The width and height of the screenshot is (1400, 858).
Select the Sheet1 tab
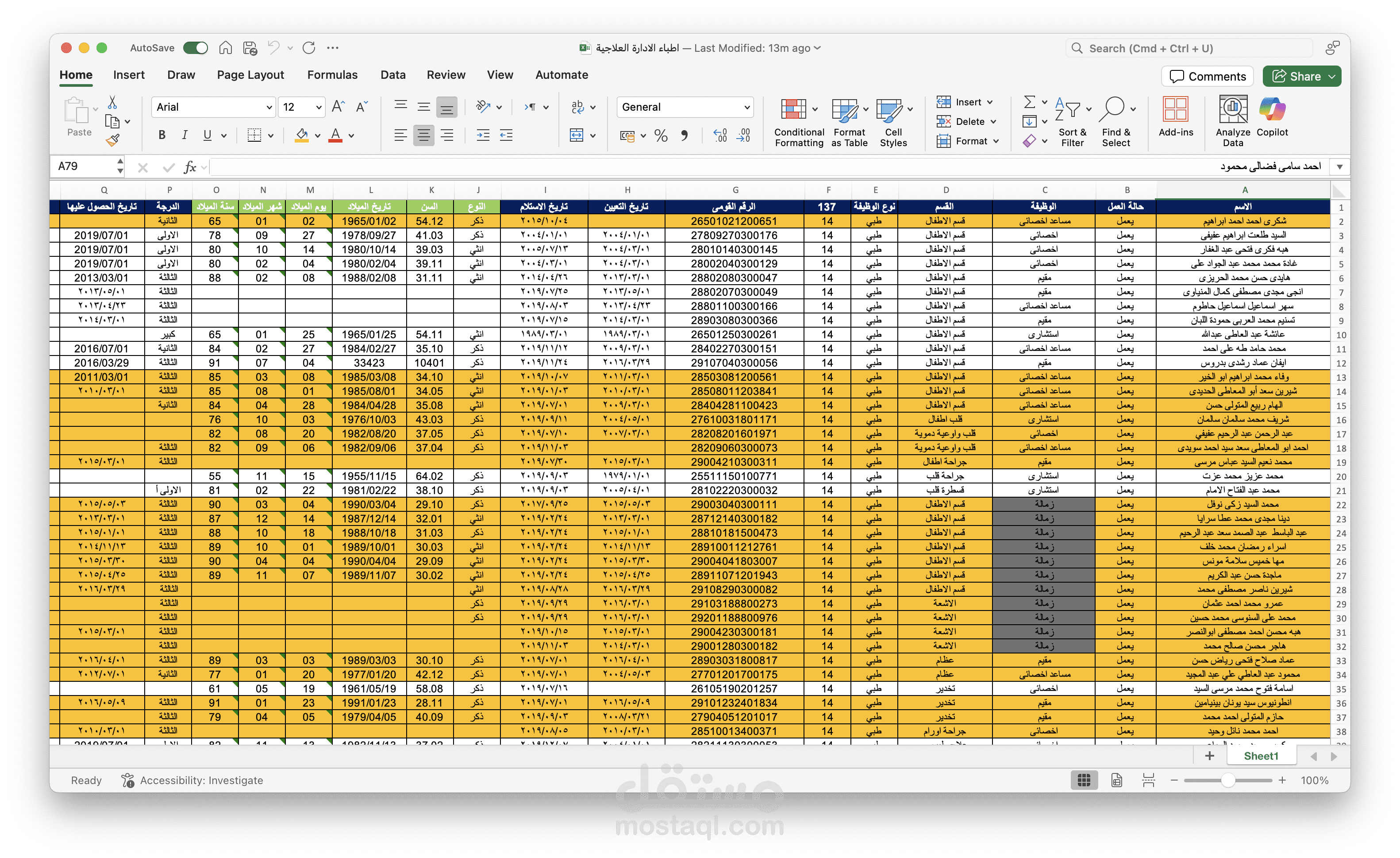tap(1261, 756)
